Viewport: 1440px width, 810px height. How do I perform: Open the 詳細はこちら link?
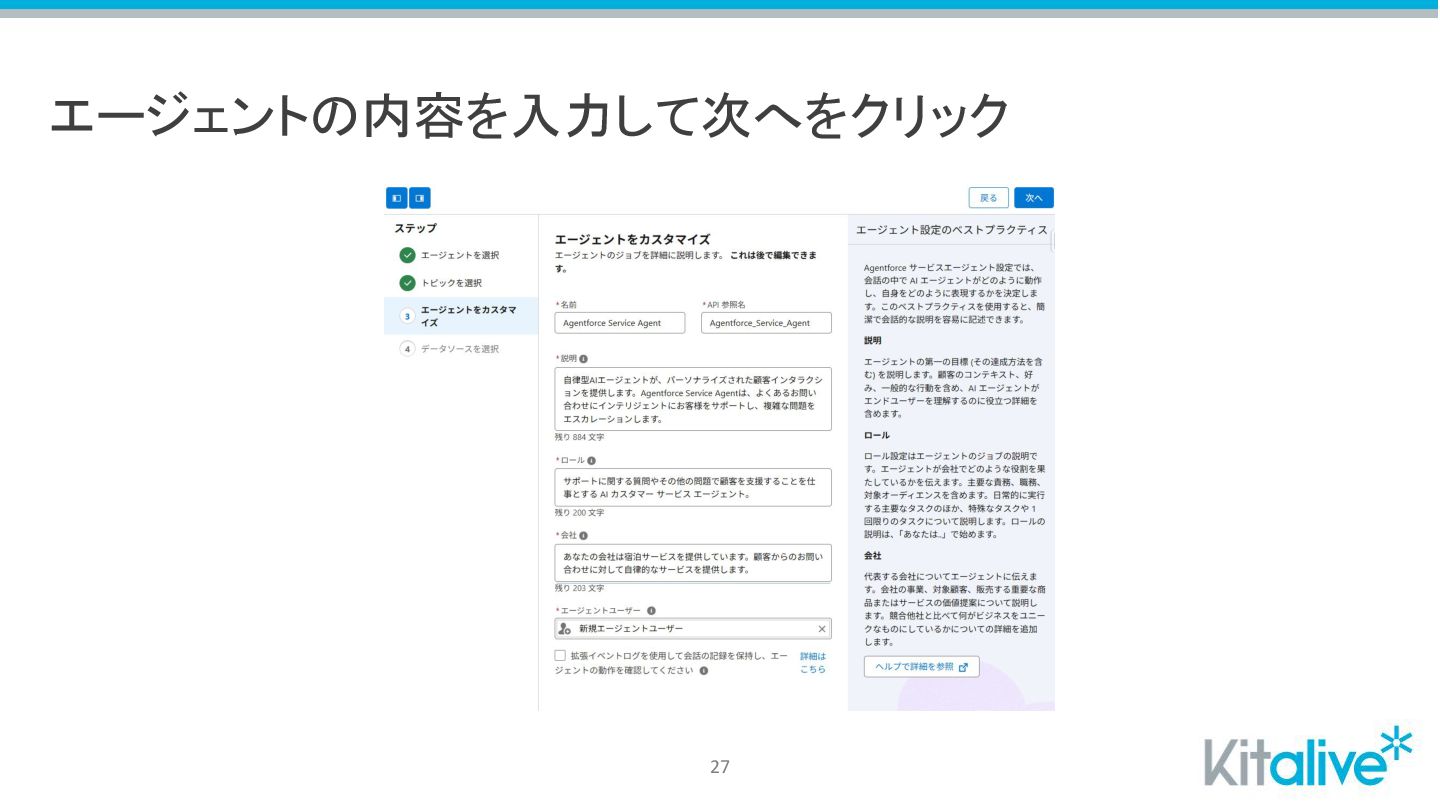tap(813, 663)
